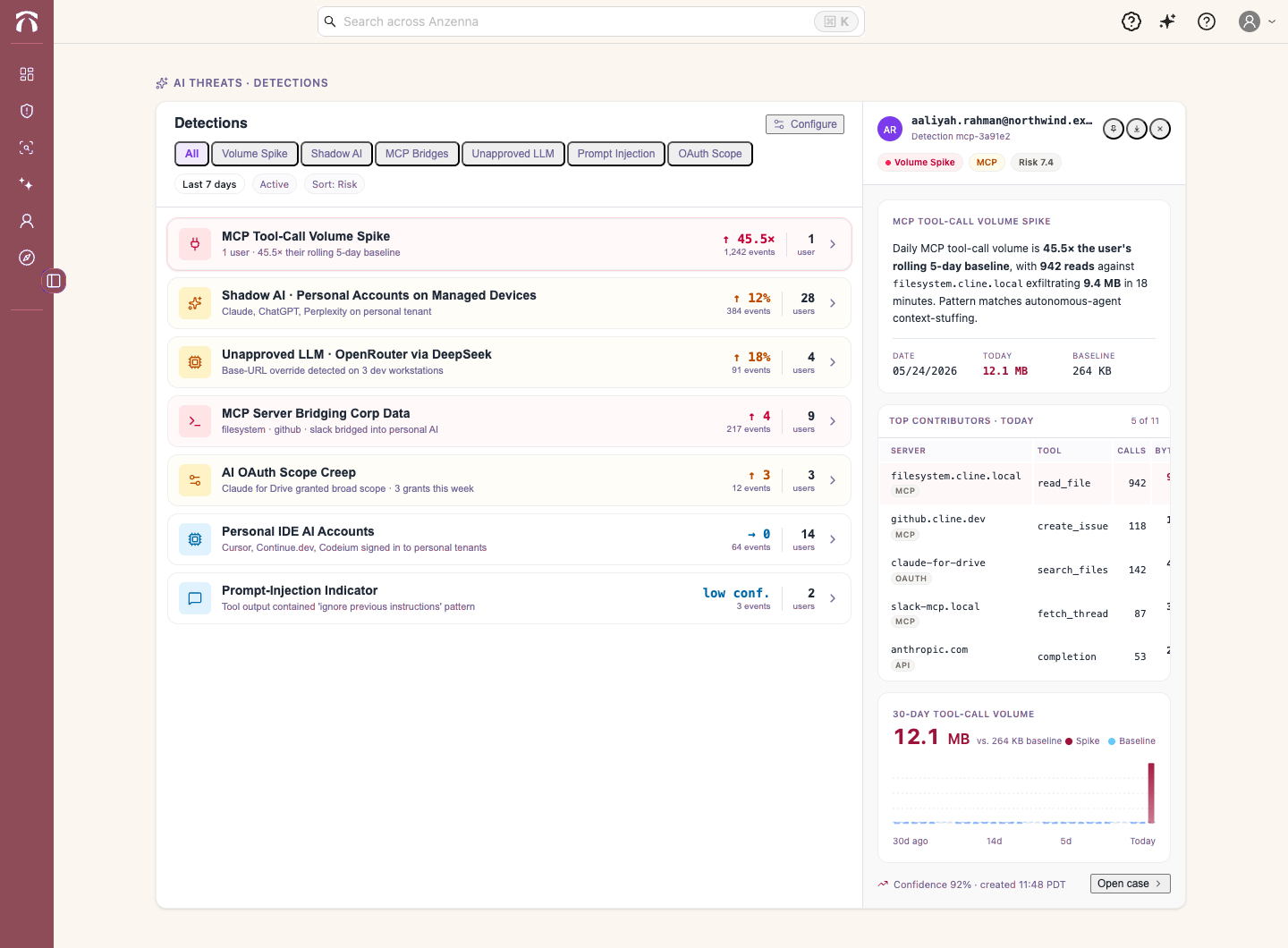Click the Search across Anzenna field
Viewport: 1288px width, 948px height.
click(x=591, y=21)
